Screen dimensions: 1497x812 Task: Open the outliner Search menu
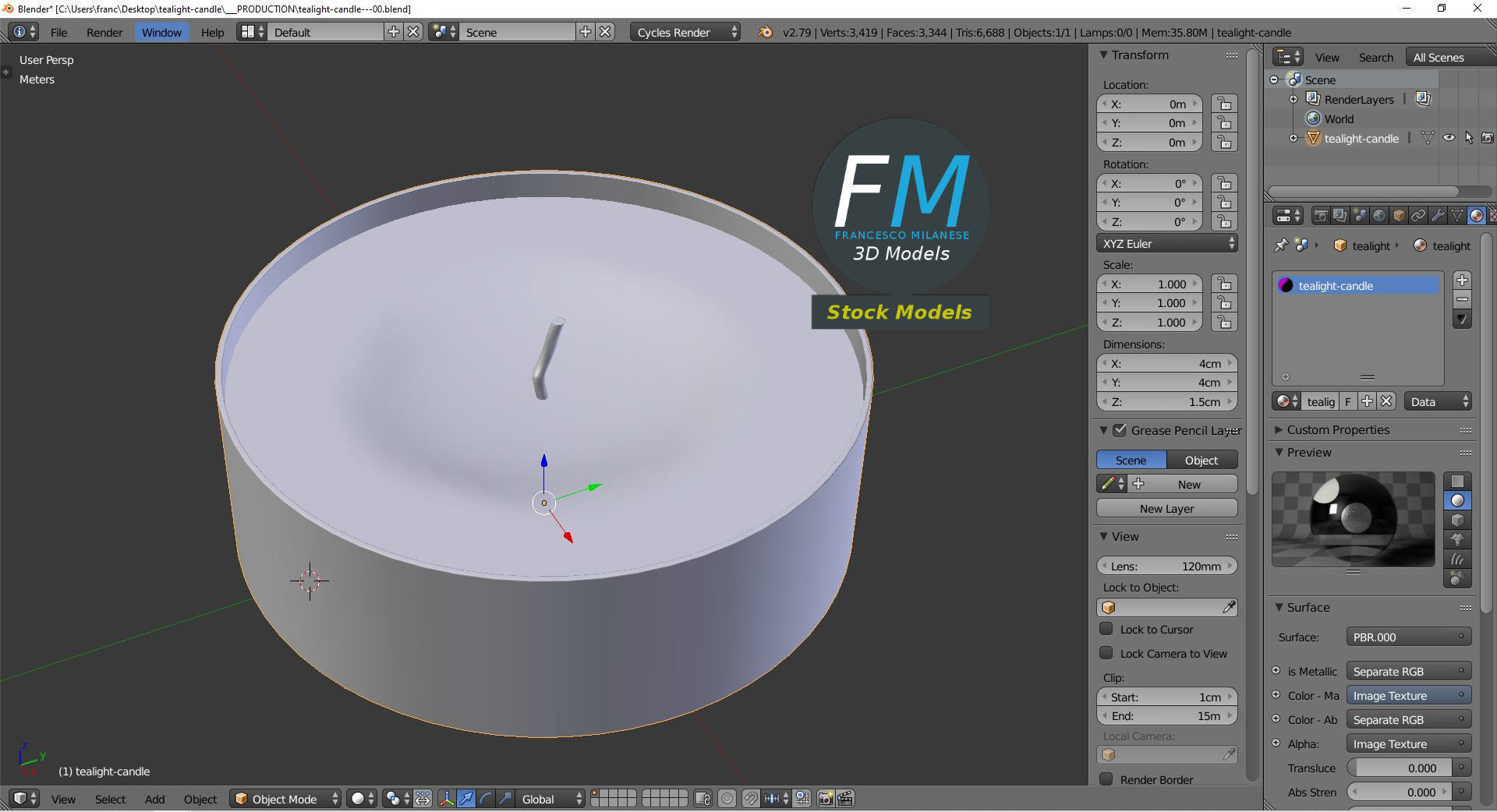[x=1375, y=58]
